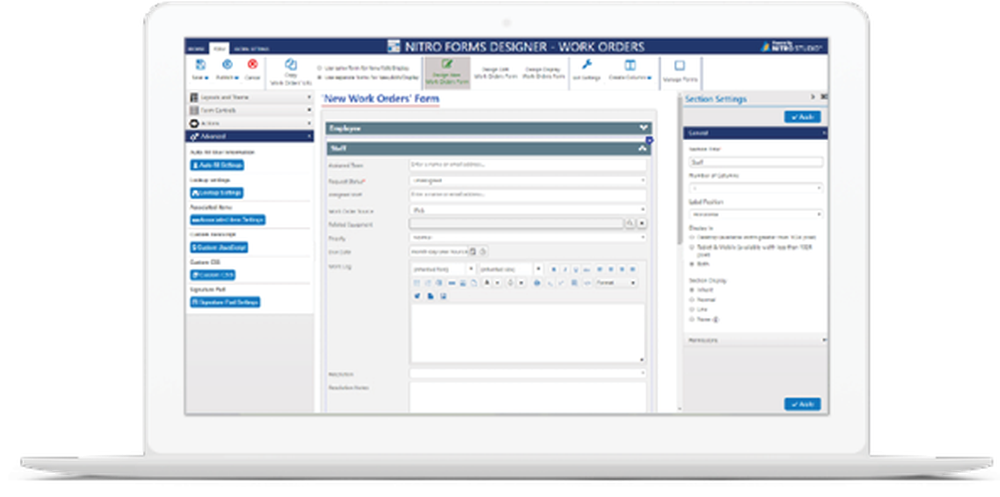
Task: Open the Request Status dropdown
Action: (x=527, y=181)
